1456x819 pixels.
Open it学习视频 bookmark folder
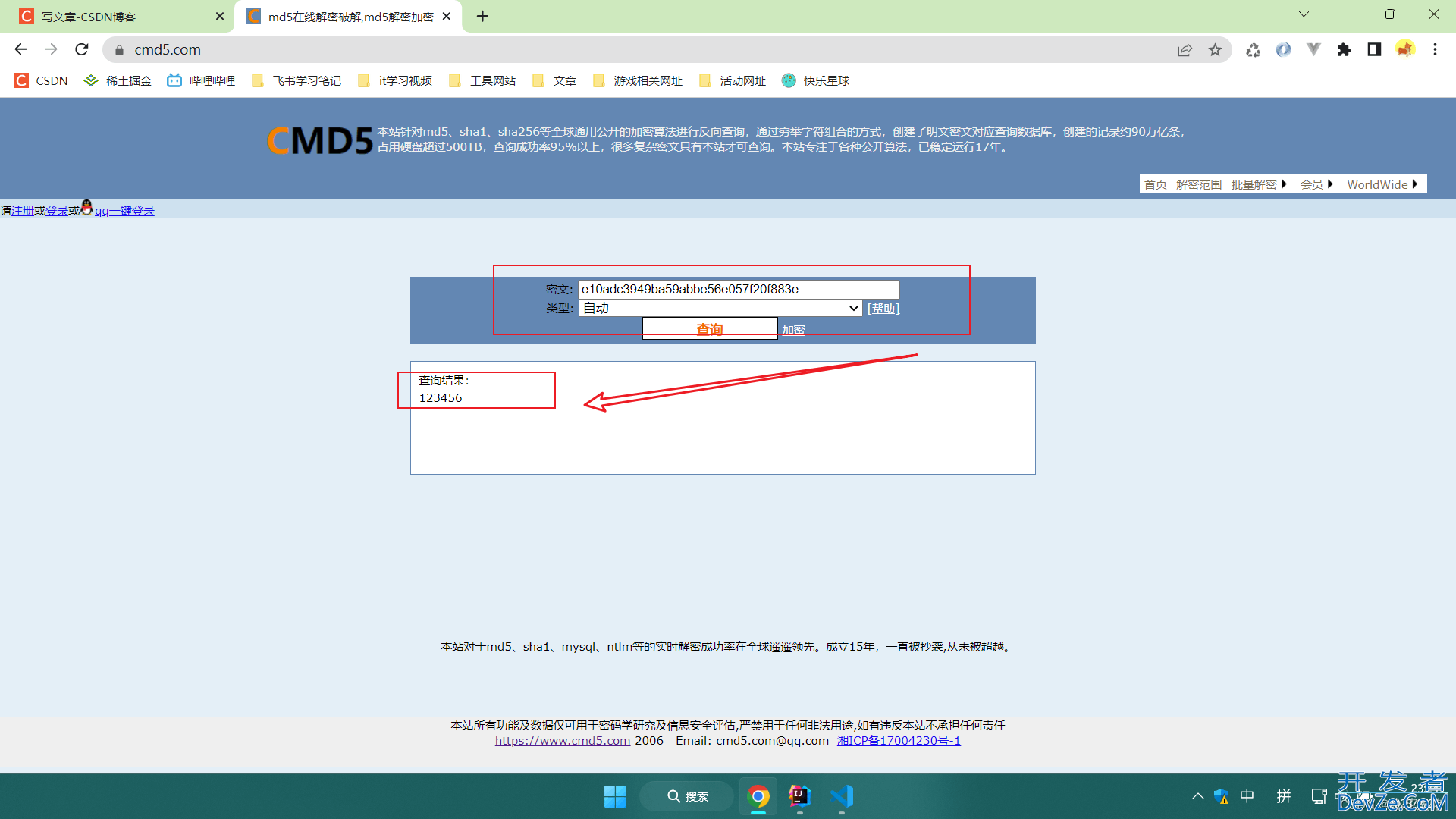395,80
